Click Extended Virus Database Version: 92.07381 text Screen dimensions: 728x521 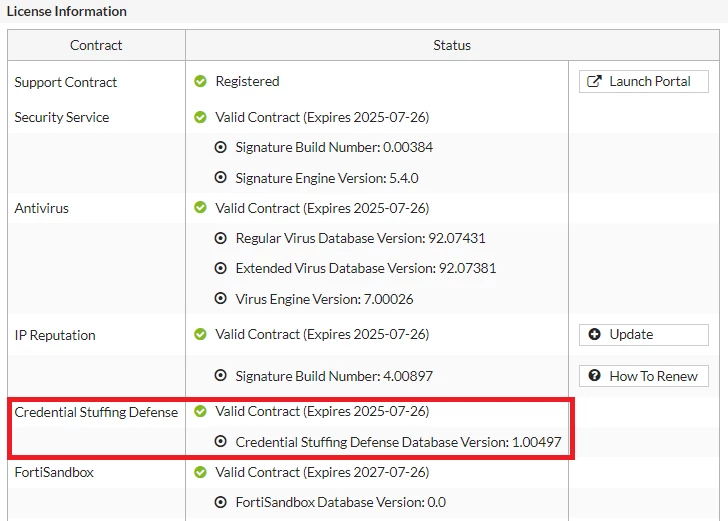(366, 268)
